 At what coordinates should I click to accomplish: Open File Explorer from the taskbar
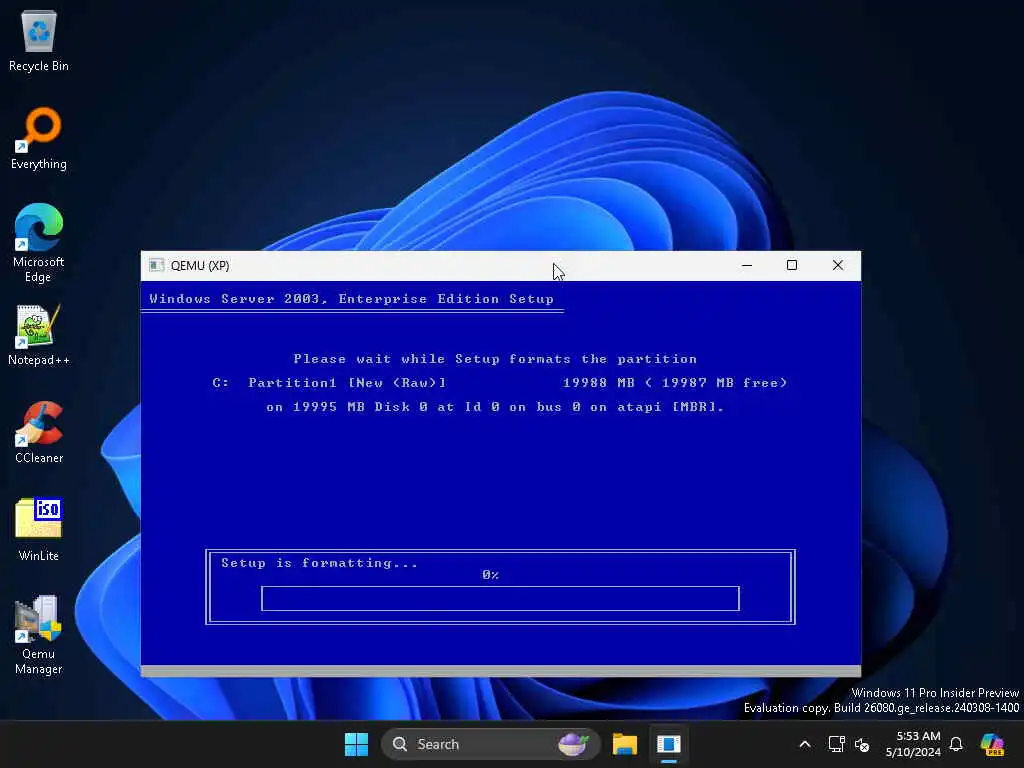[624, 744]
